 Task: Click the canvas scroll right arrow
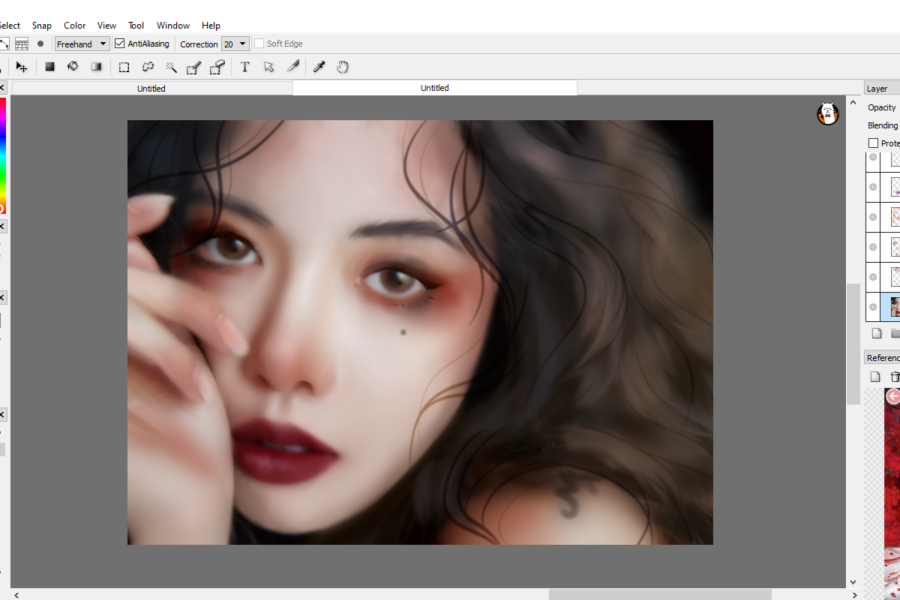tap(854, 595)
